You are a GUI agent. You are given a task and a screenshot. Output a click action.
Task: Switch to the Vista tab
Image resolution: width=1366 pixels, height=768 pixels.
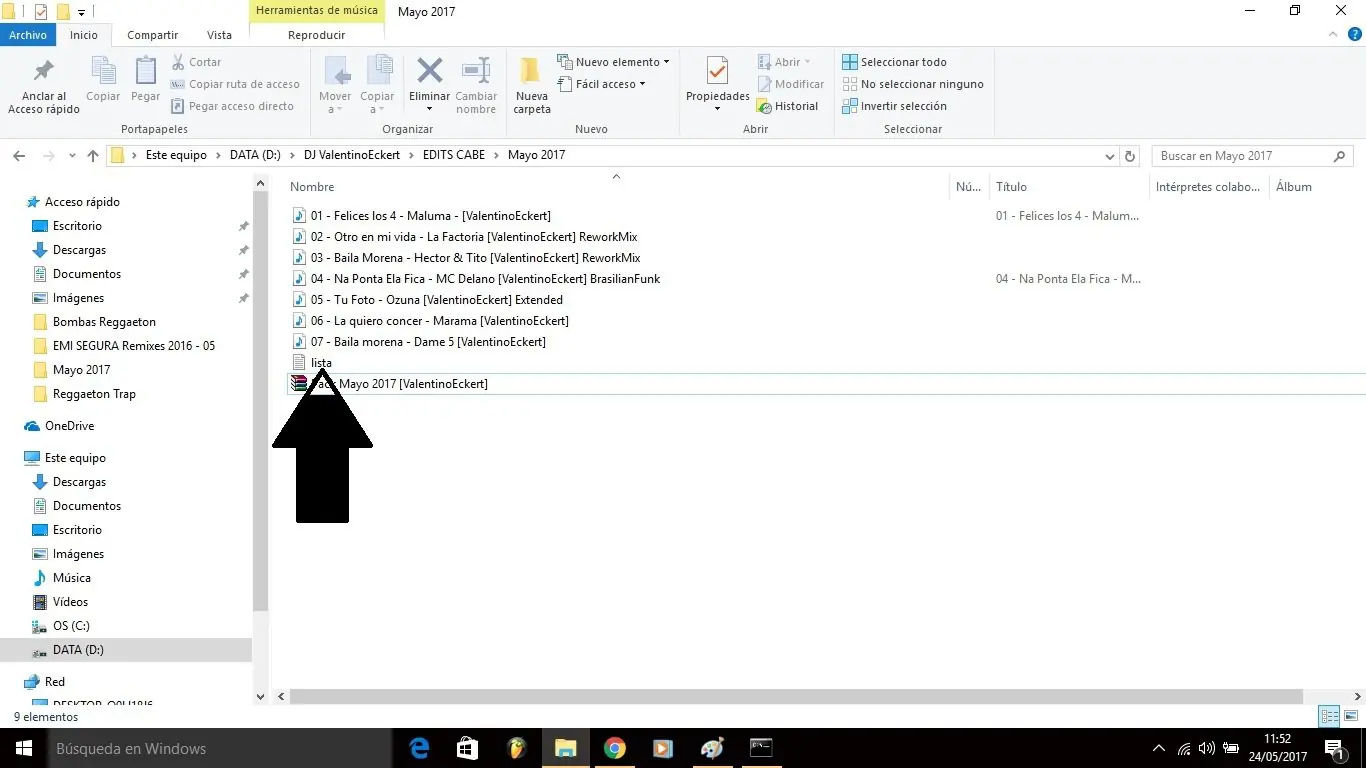tap(219, 35)
